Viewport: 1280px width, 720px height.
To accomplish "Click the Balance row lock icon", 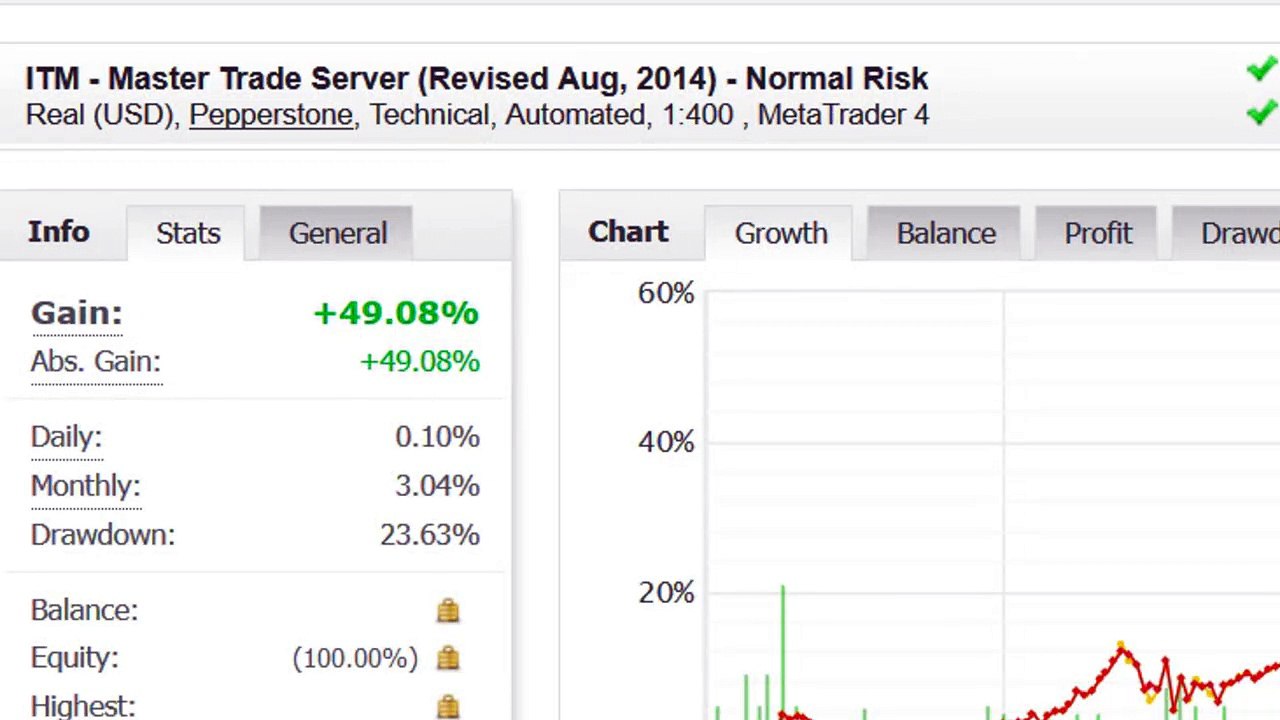I will click(448, 610).
